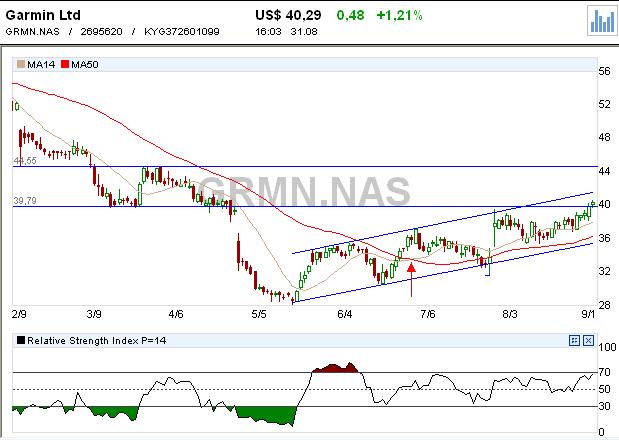Click the 2/9 date axis label

(x=19, y=314)
